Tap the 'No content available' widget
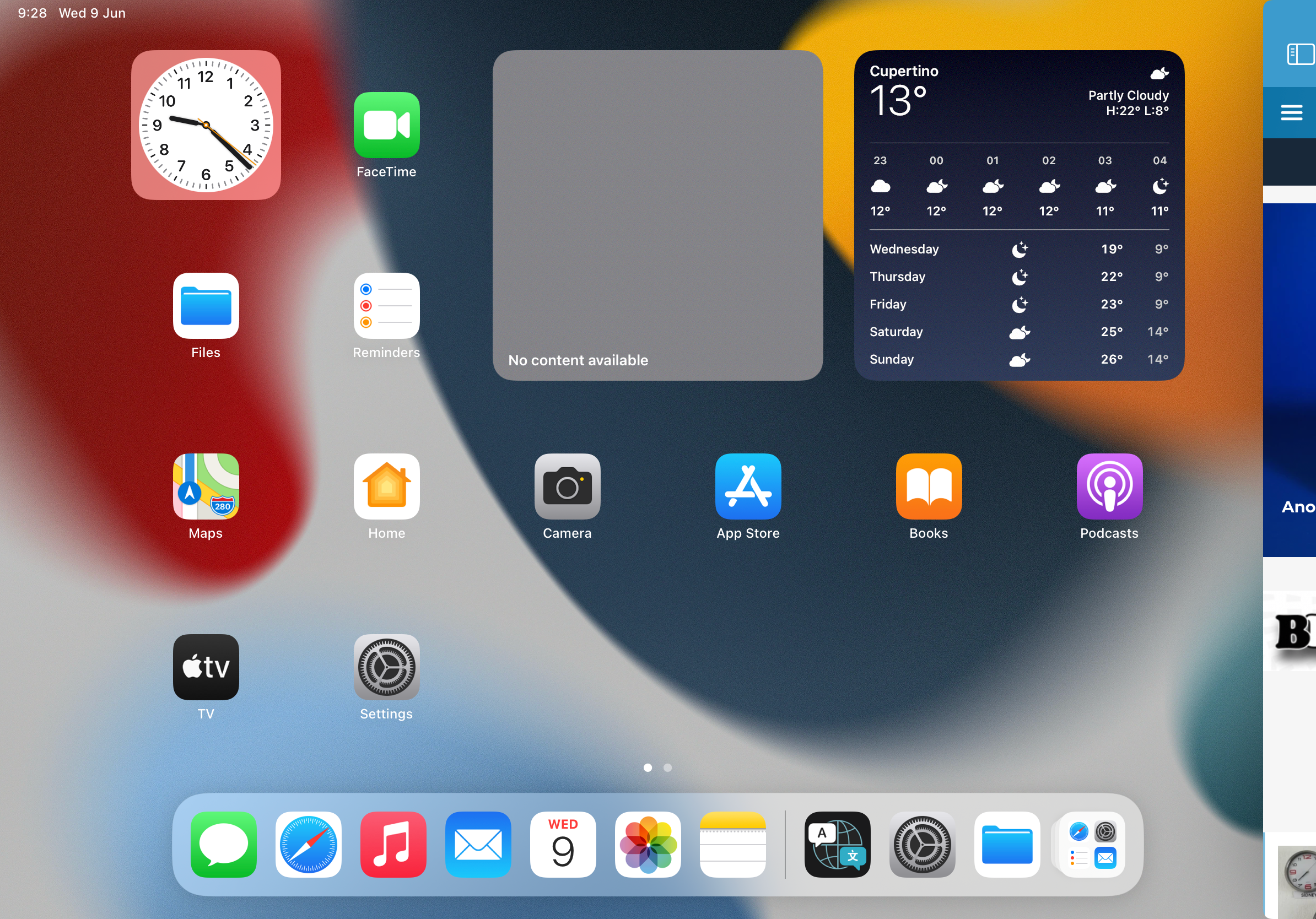The height and width of the screenshot is (919, 1316). 657,215
